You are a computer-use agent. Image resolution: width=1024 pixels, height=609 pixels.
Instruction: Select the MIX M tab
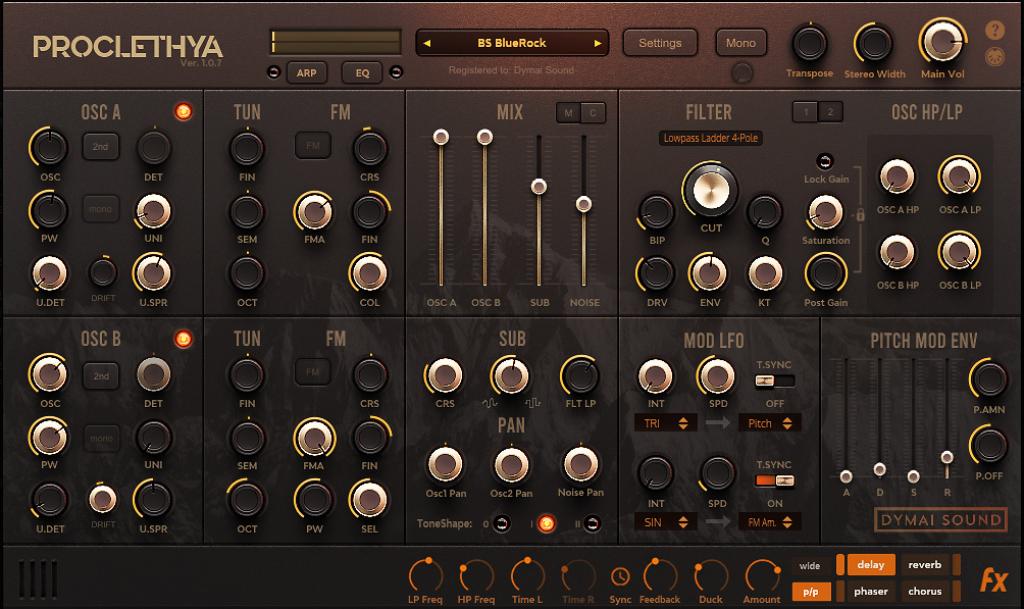(568, 113)
